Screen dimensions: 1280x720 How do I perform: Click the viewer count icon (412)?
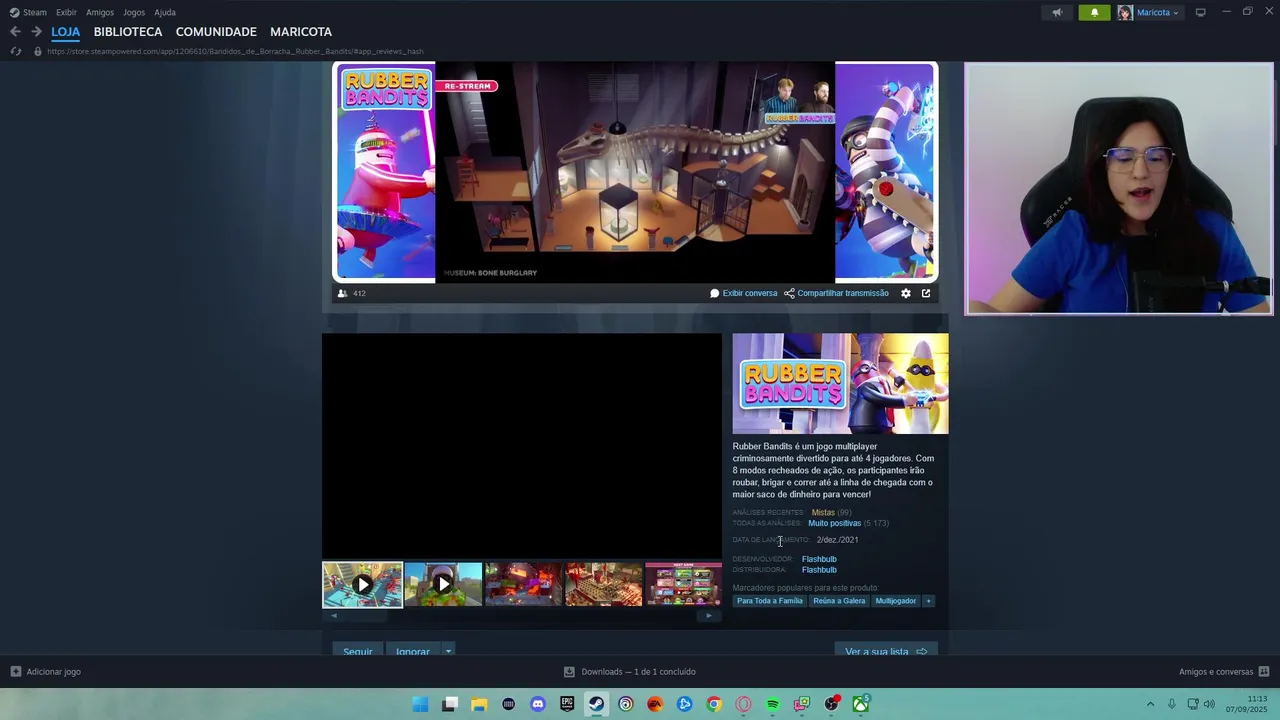(x=343, y=293)
